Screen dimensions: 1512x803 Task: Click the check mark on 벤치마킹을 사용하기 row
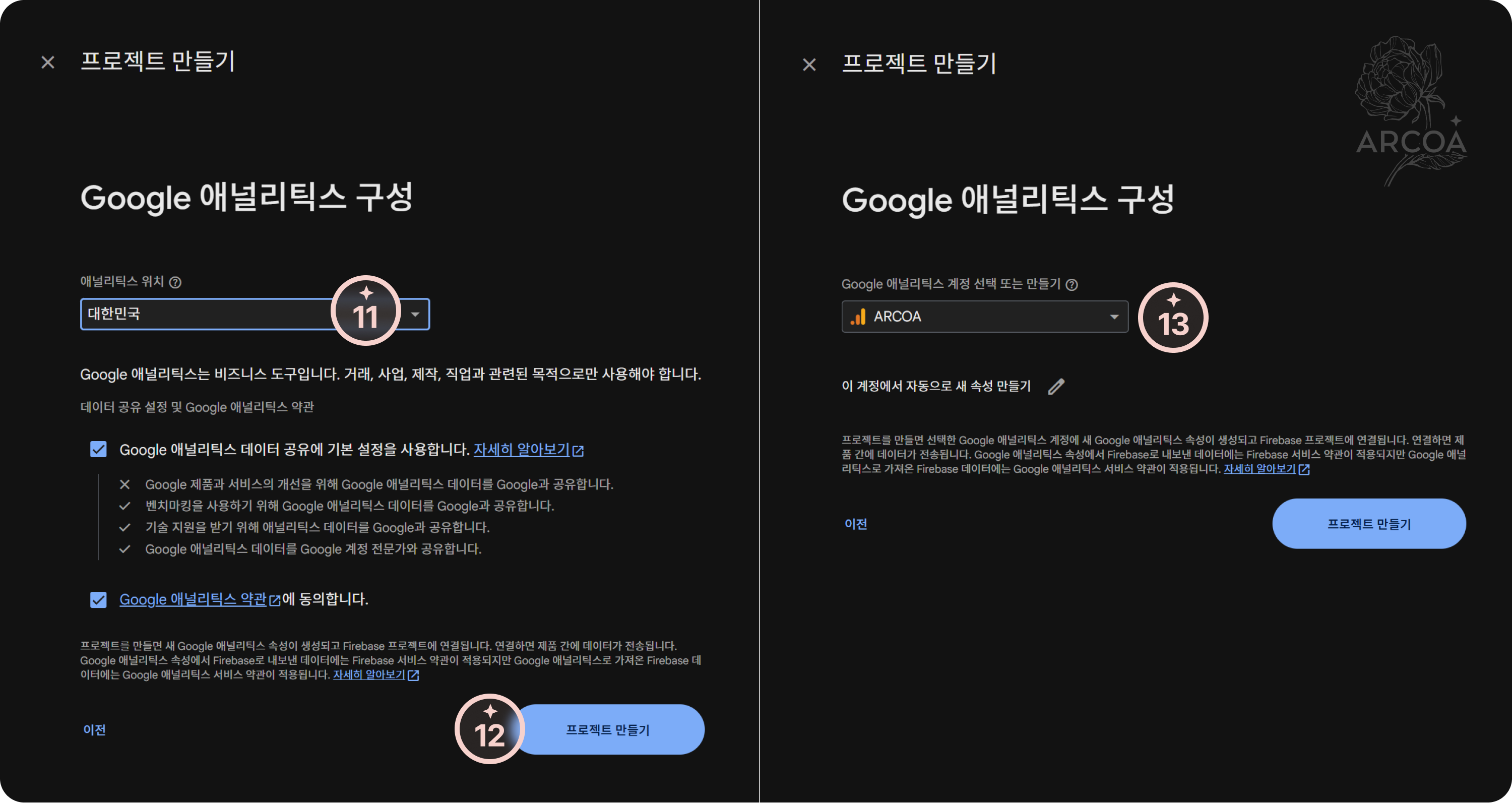124,506
